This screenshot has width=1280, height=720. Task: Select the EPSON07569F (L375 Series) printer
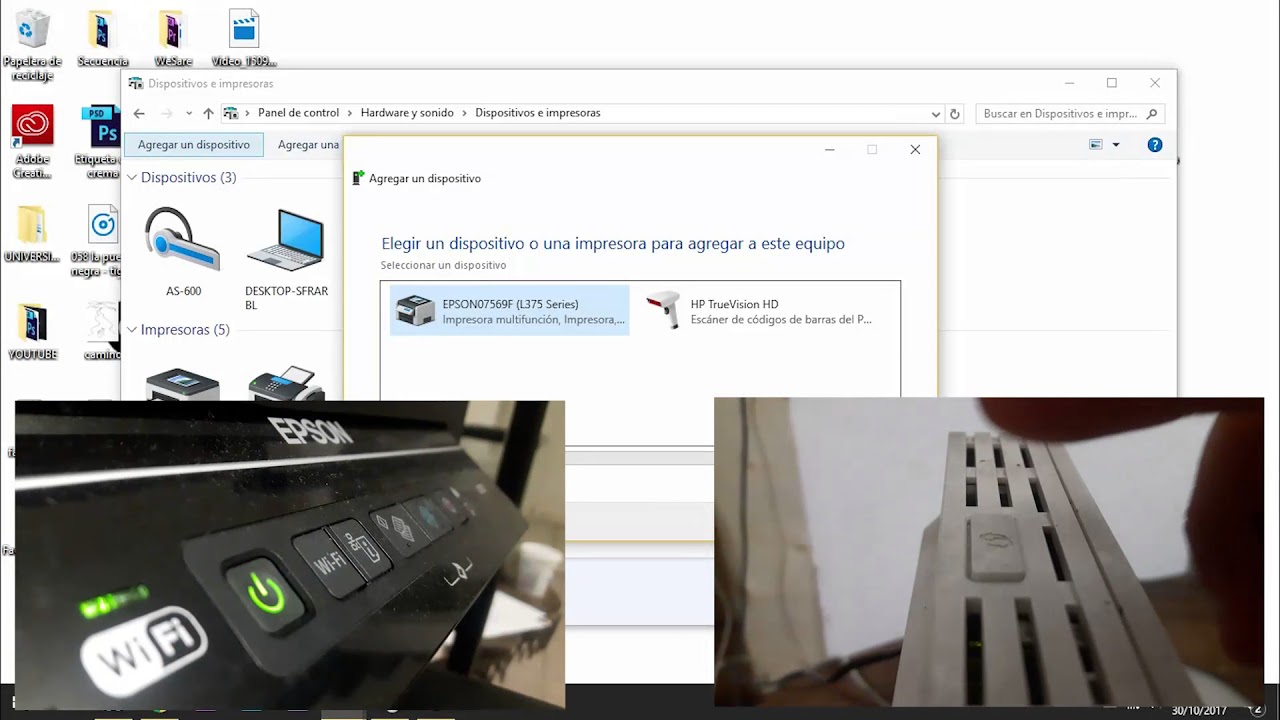(510, 311)
